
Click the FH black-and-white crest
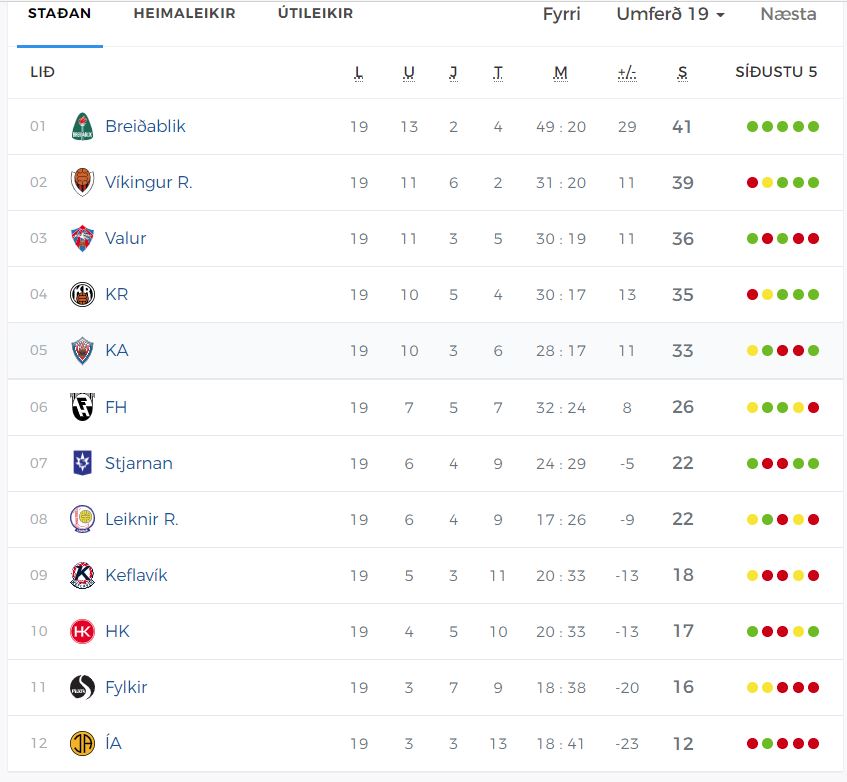(82, 407)
